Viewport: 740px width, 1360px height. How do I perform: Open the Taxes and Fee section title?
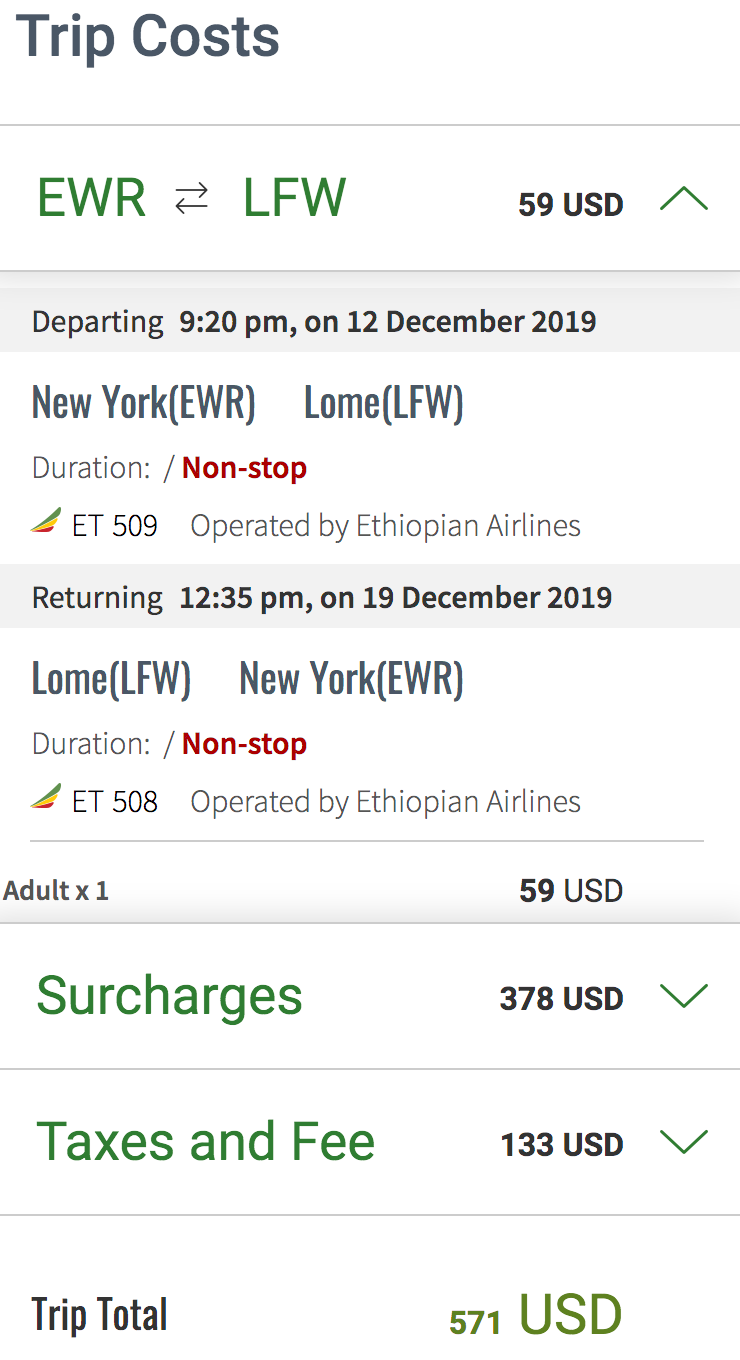pyautogui.click(x=205, y=1142)
